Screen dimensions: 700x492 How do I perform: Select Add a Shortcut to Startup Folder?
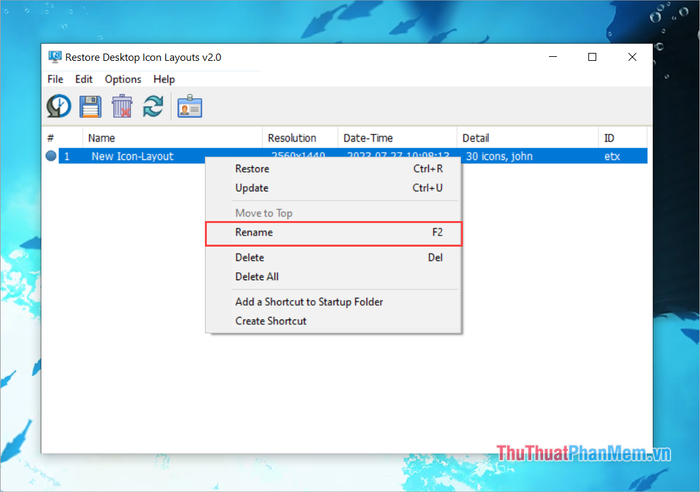[x=333, y=302]
